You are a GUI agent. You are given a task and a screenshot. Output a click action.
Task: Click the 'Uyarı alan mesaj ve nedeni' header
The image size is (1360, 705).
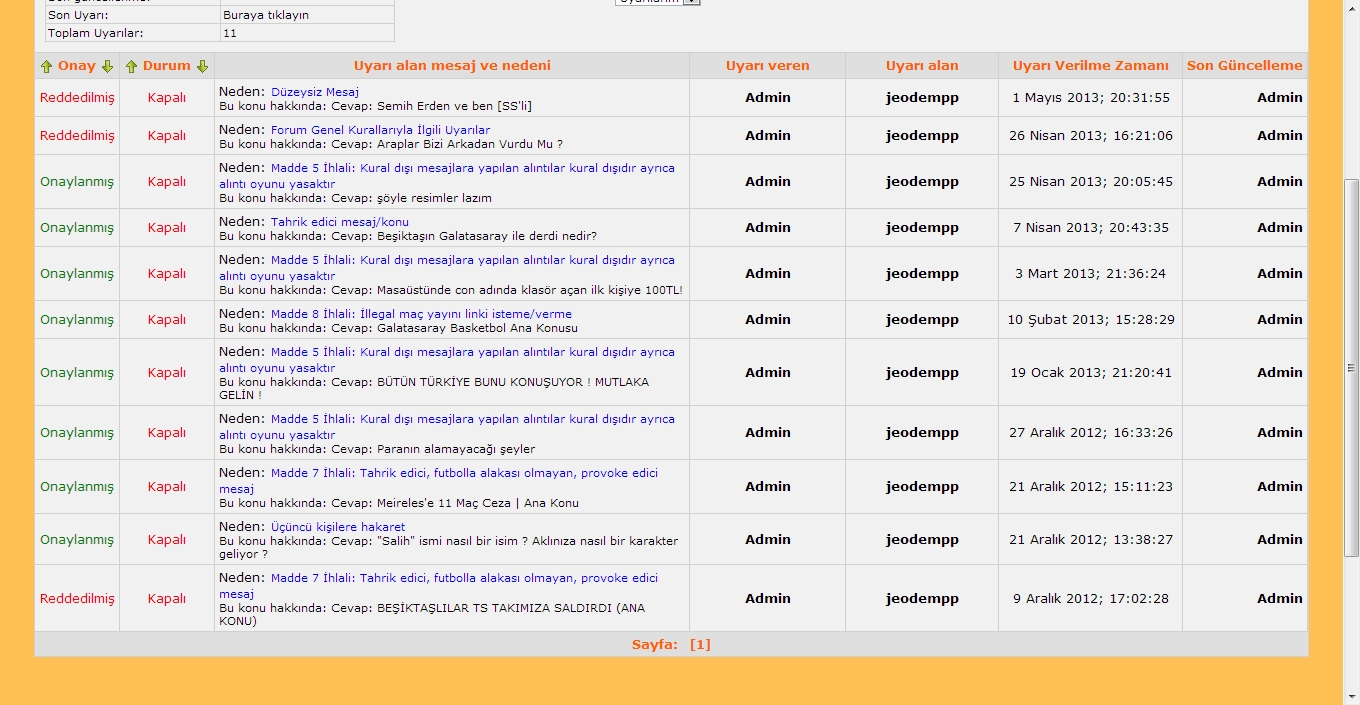(452, 66)
